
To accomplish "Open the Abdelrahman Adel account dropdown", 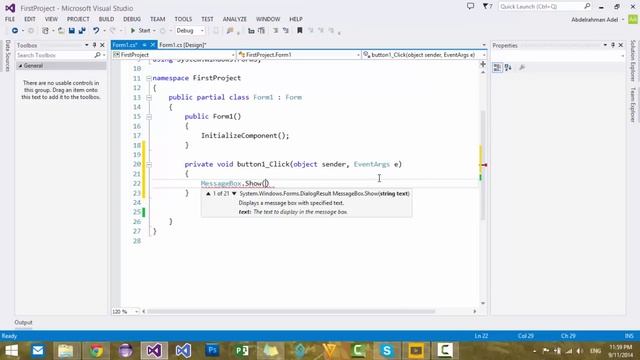I will click(598, 20).
